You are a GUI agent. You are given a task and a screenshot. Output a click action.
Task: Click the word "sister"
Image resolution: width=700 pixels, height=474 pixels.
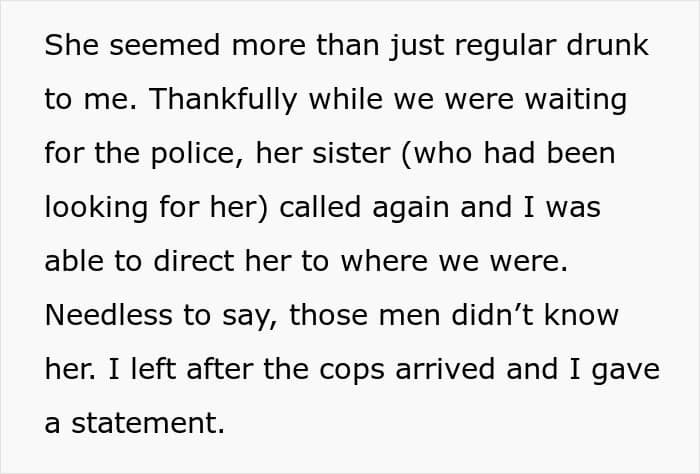pyautogui.click(x=351, y=153)
